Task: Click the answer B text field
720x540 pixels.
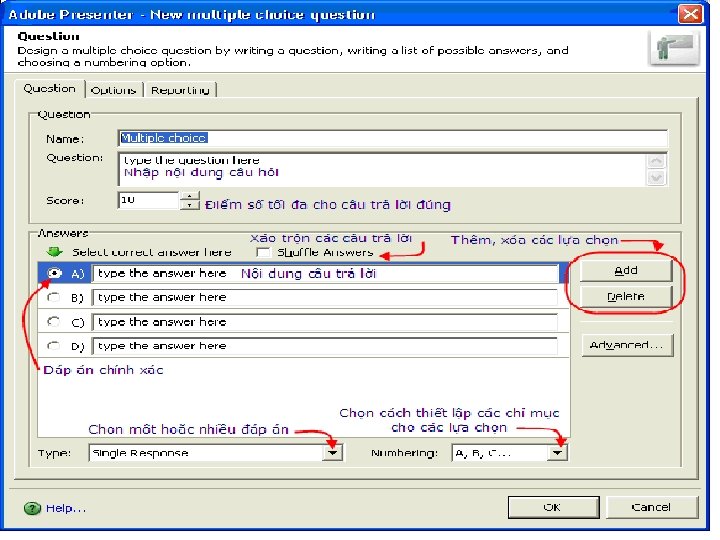Action: tap(325, 298)
